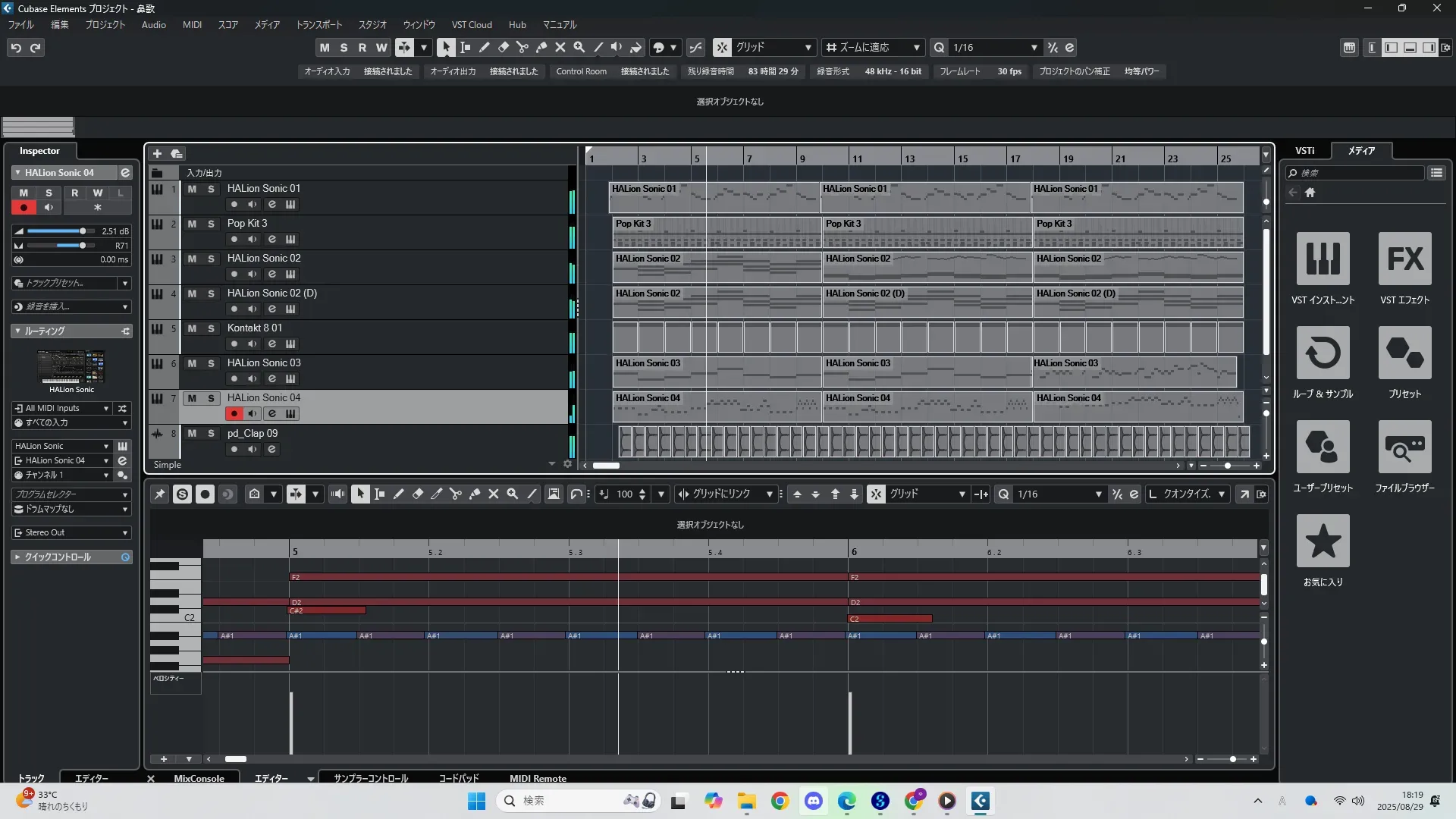Open VST Instruments media tile
Screen dimensions: 1456x819
[x=1323, y=259]
